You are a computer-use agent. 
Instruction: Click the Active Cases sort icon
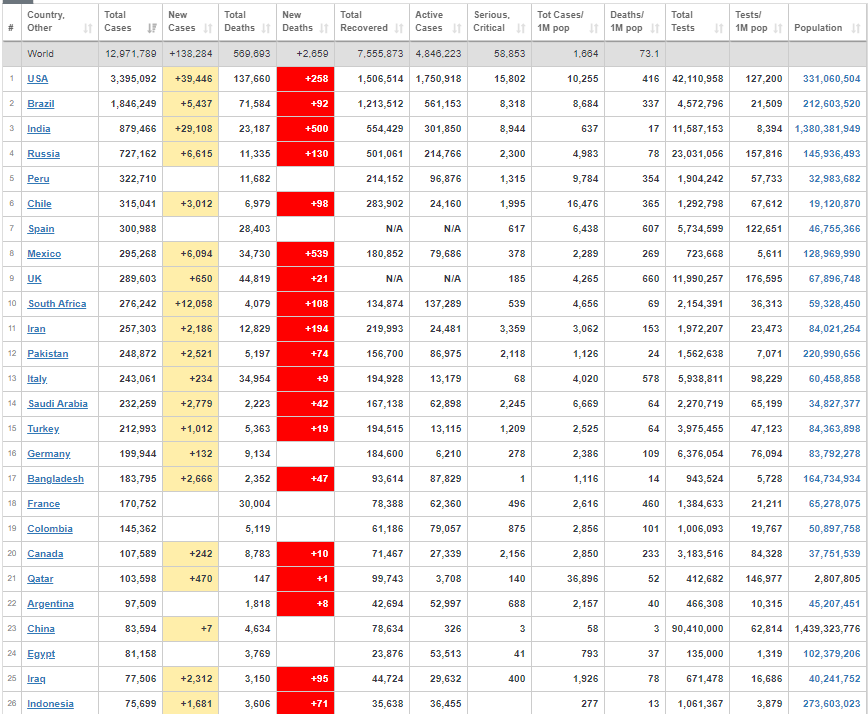coord(458,28)
